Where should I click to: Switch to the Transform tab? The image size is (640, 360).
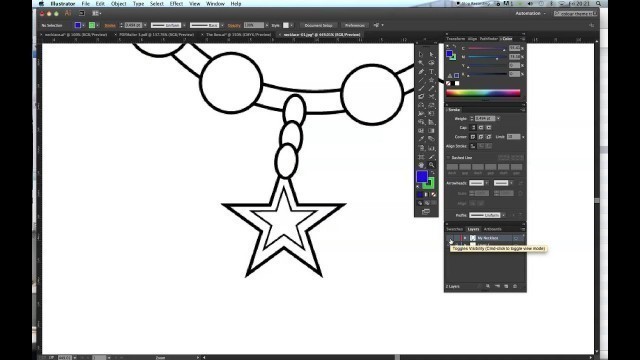click(456, 39)
